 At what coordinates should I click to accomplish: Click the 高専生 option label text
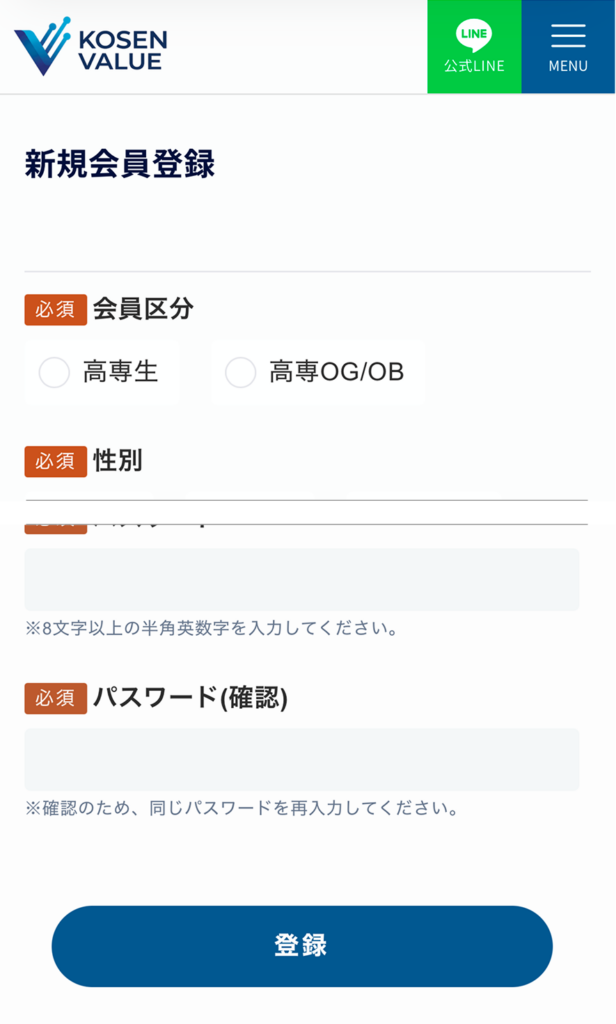[120, 372]
